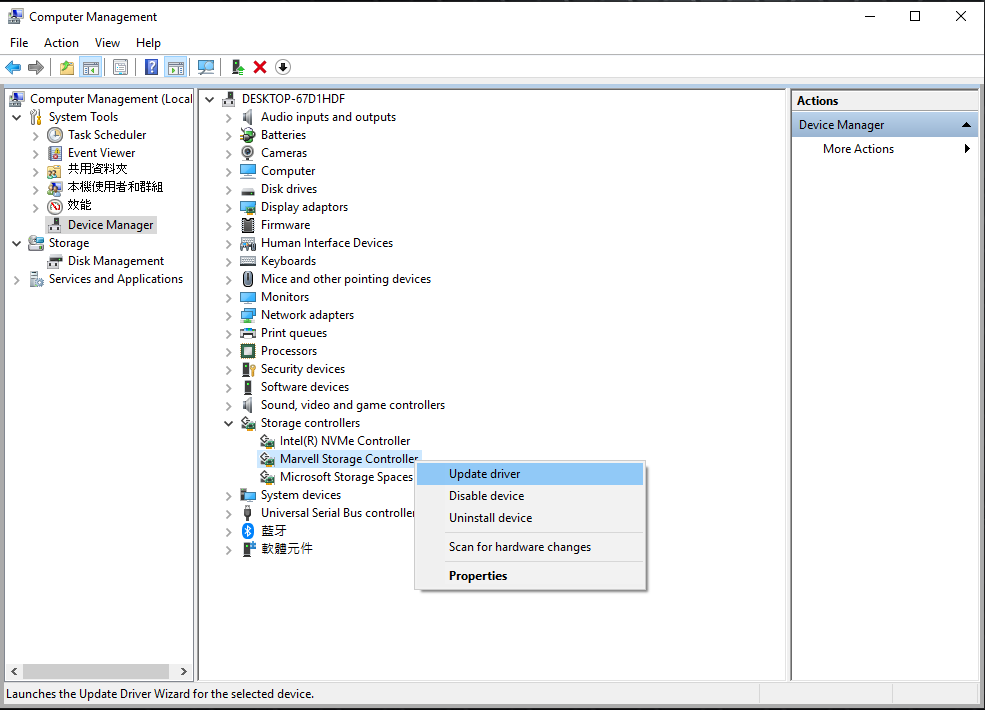Click Update device driver toolbar icon
Image resolution: width=985 pixels, height=710 pixels.
click(x=237, y=67)
